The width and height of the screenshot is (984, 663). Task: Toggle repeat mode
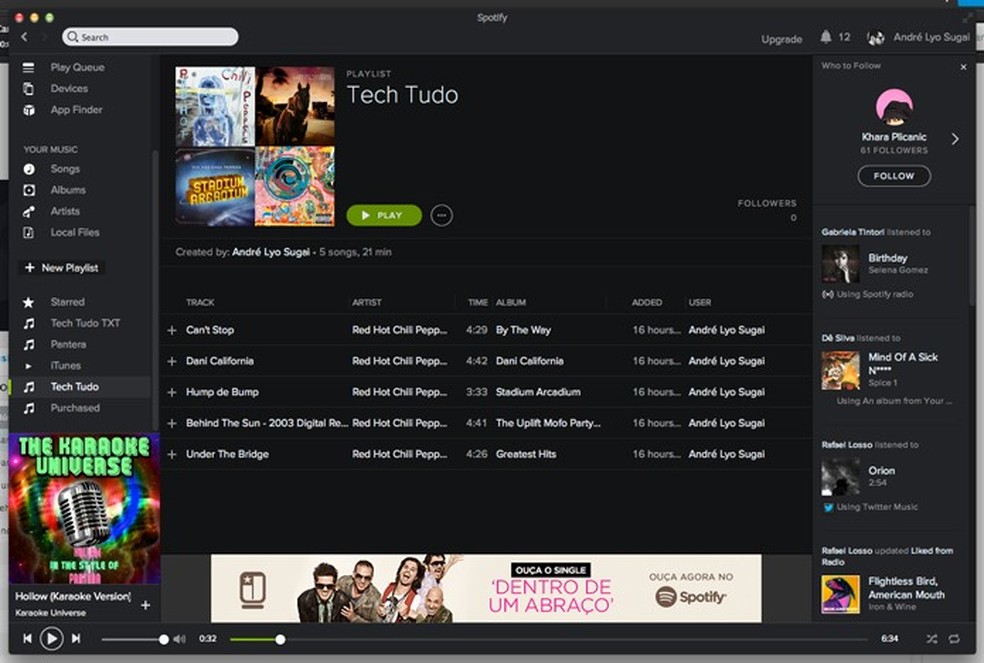952,638
